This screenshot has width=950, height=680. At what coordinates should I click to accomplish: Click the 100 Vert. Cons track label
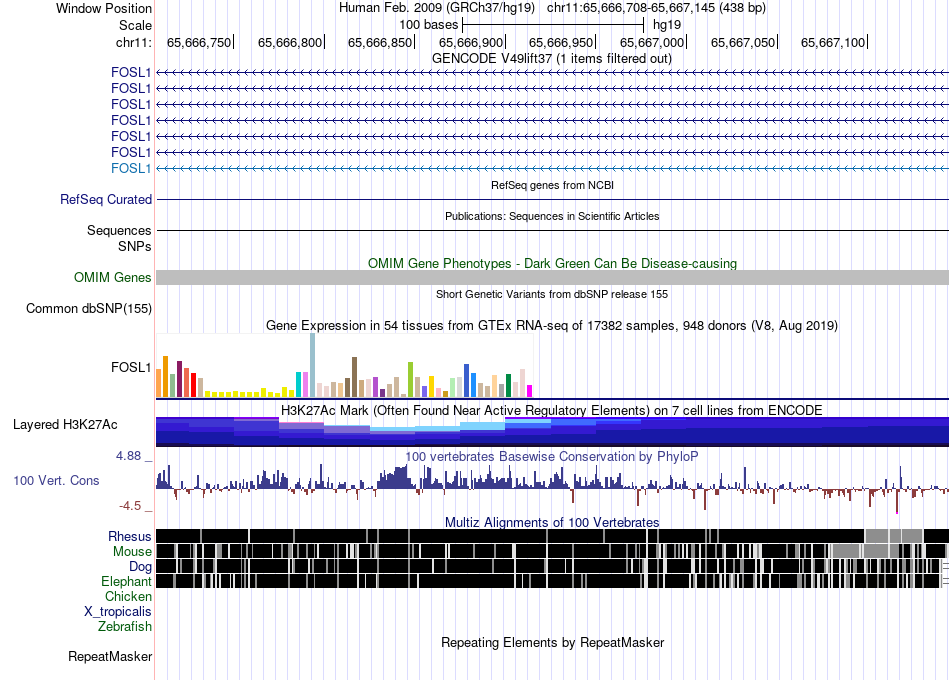56,481
